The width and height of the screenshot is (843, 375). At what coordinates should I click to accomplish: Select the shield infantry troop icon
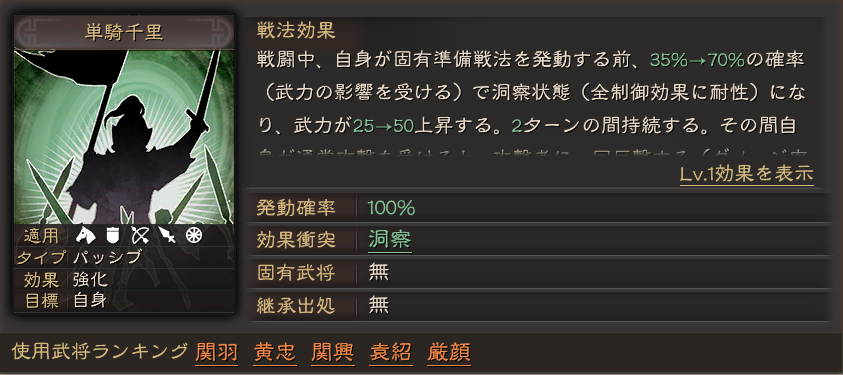112,235
